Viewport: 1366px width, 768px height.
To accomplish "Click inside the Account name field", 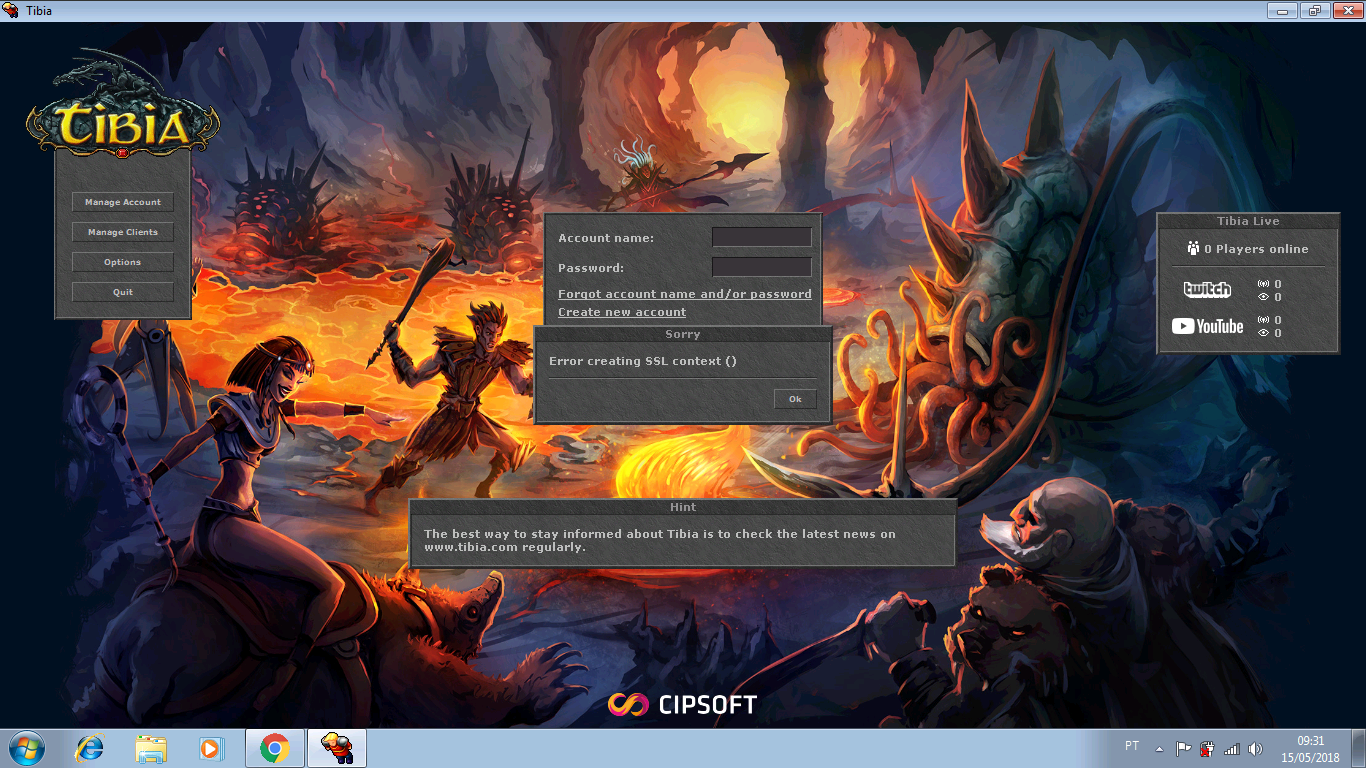I will click(x=761, y=237).
